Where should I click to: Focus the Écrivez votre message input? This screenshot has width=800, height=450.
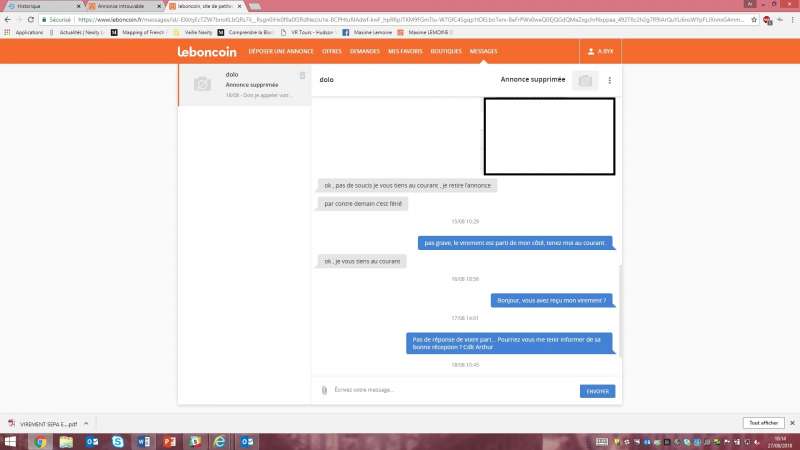click(450, 390)
